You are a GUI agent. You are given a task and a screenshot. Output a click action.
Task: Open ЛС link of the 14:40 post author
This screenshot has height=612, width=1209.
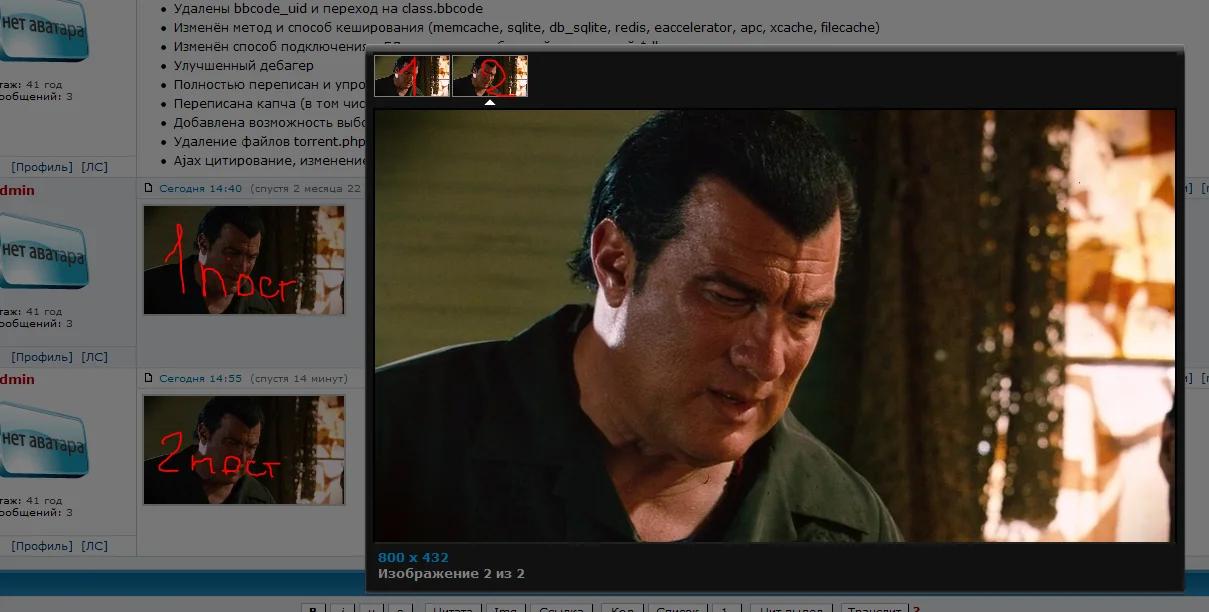coord(94,357)
